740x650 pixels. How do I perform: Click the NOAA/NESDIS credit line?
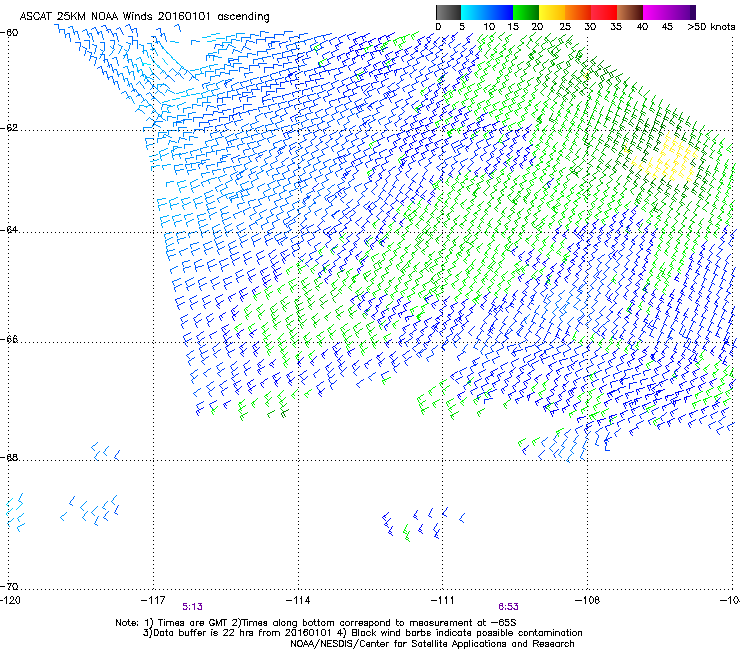432,644
